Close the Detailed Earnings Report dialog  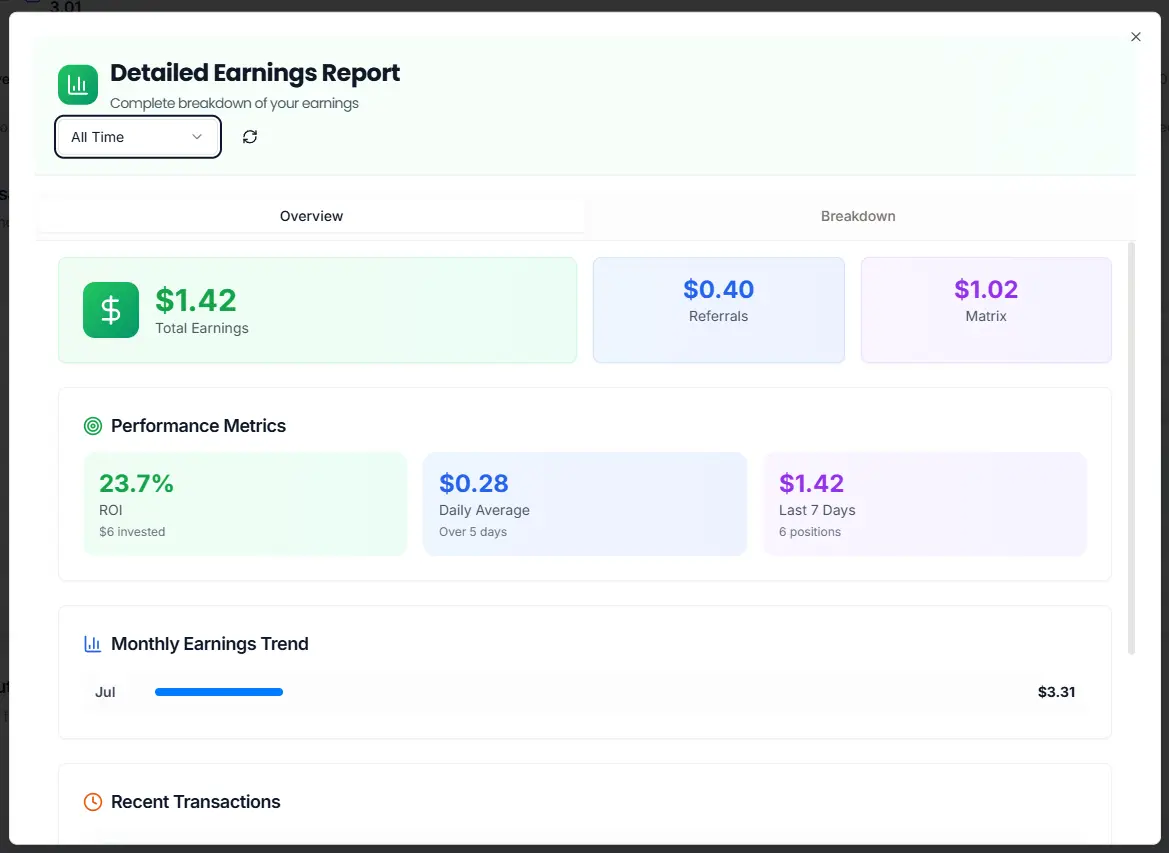tap(1135, 37)
